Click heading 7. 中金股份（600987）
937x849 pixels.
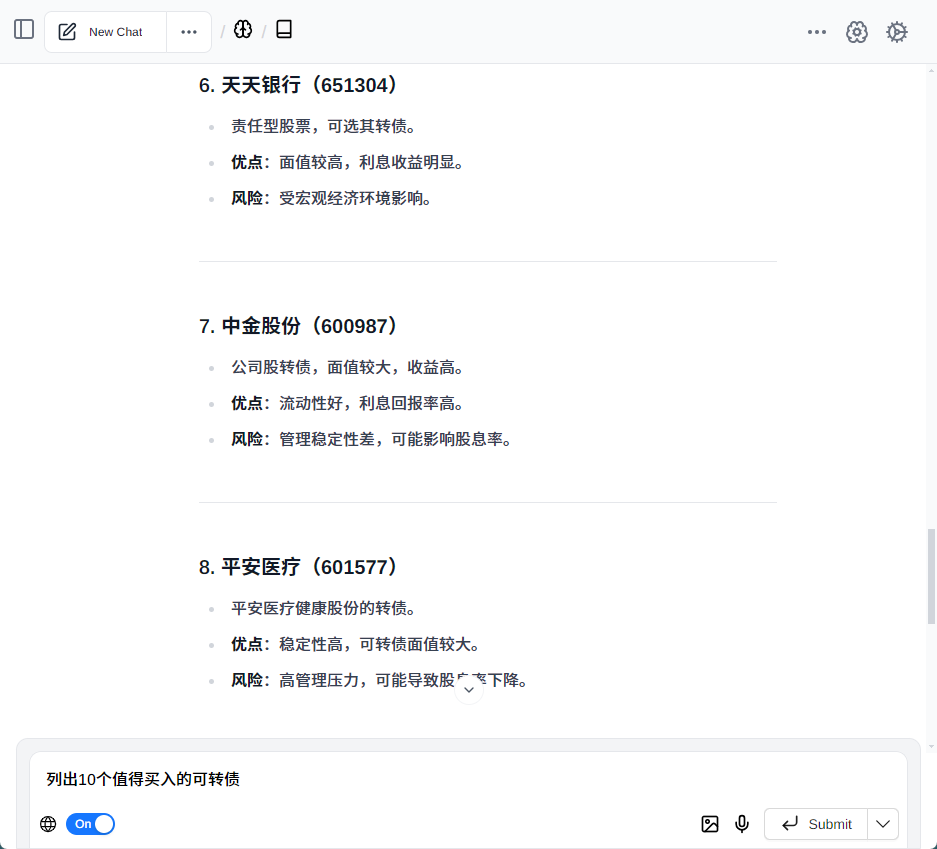(298, 326)
